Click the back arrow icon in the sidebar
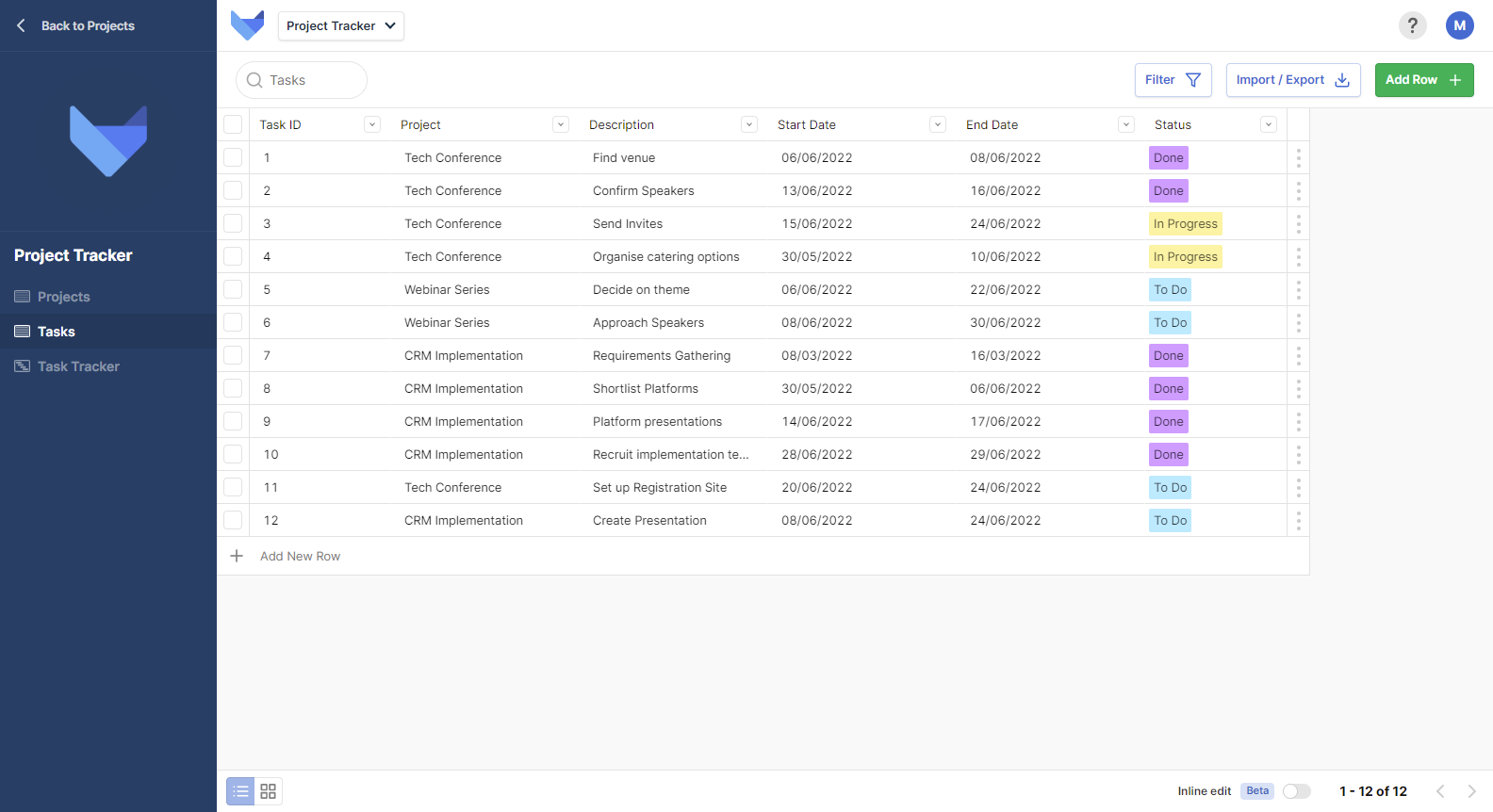Image resolution: width=1493 pixels, height=812 pixels. [x=21, y=25]
